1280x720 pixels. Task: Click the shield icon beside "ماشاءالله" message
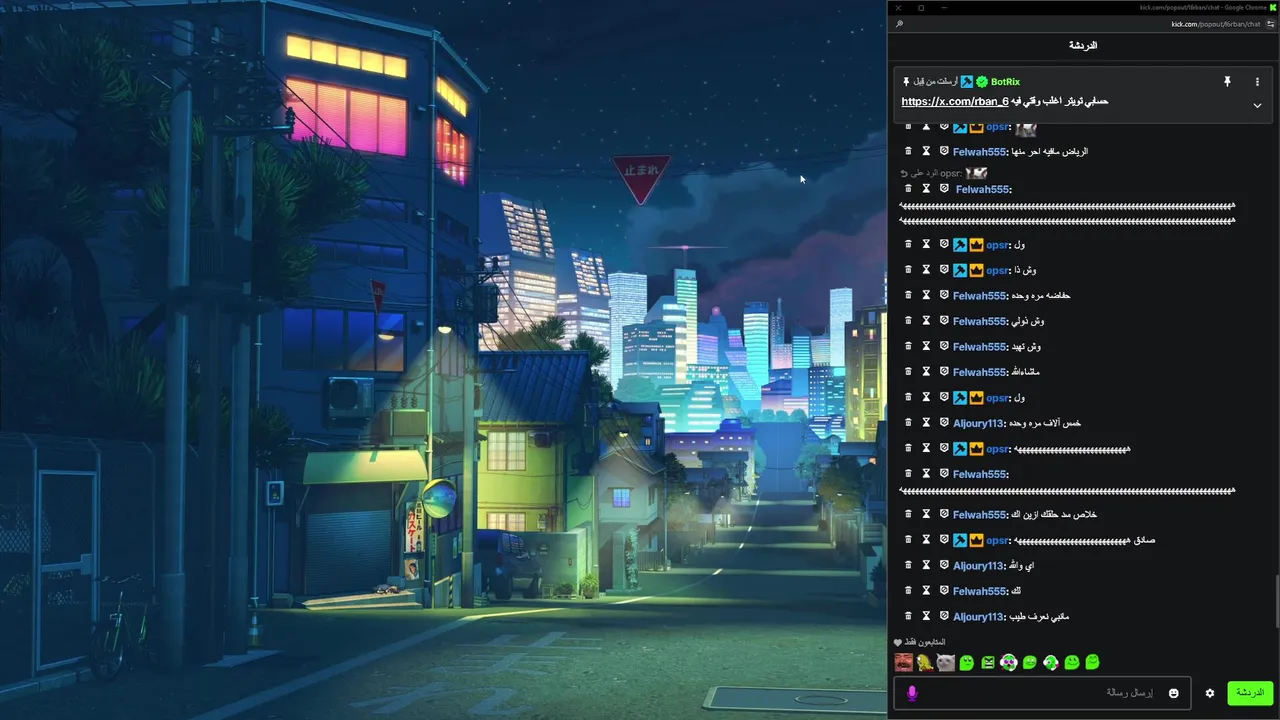pyautogui.click(x=943, y=372)
